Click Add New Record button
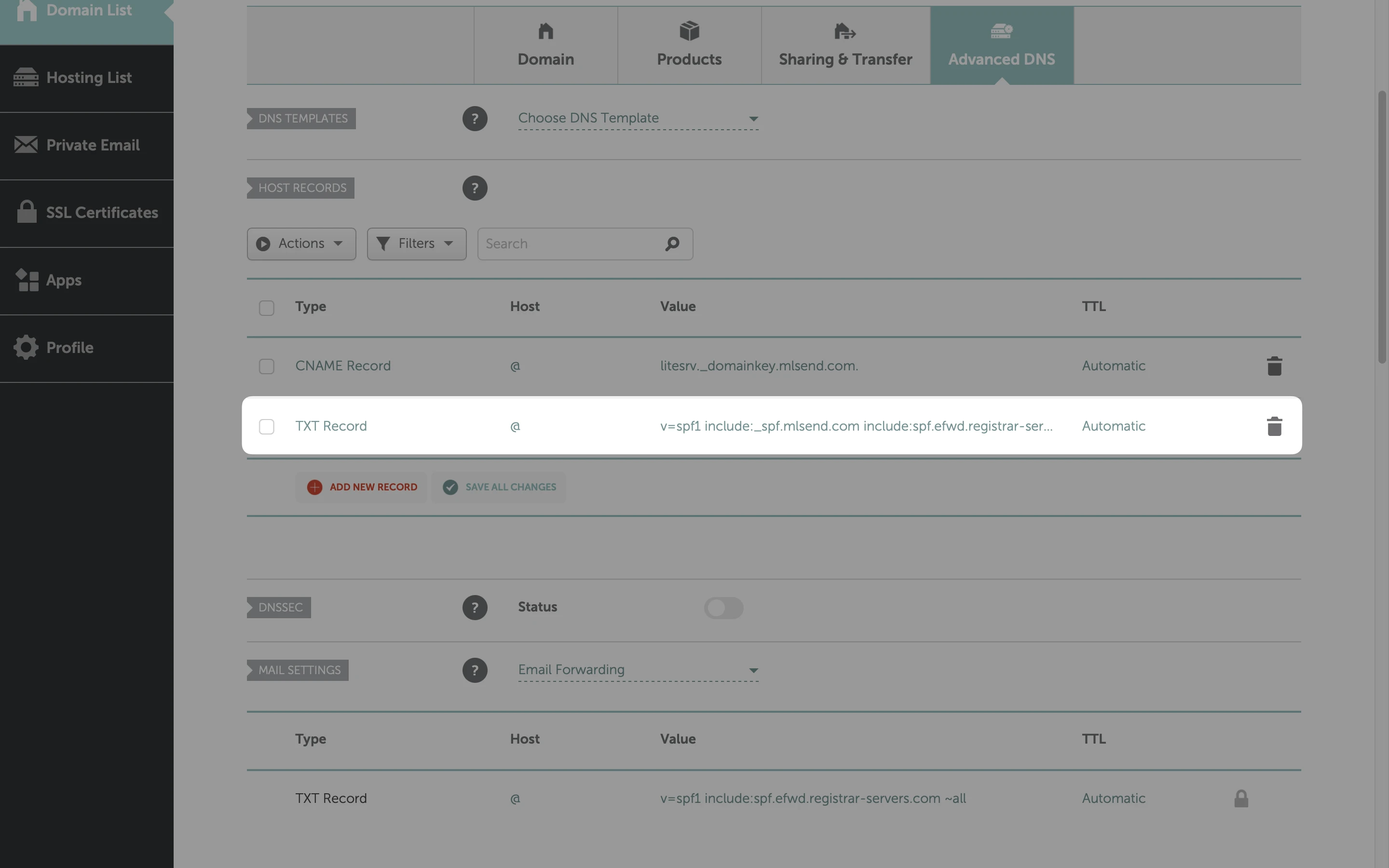 [x=362, y=488]
